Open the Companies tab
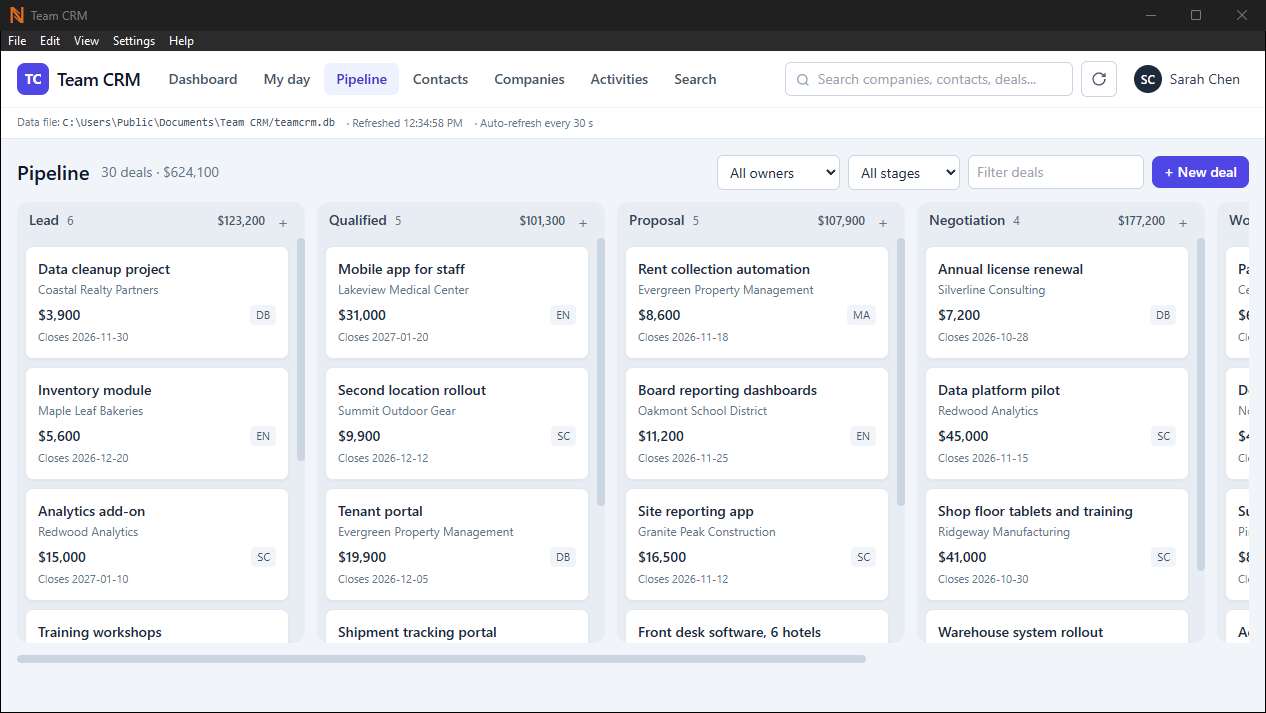The image size is (1266, 713). coord(529,79)
